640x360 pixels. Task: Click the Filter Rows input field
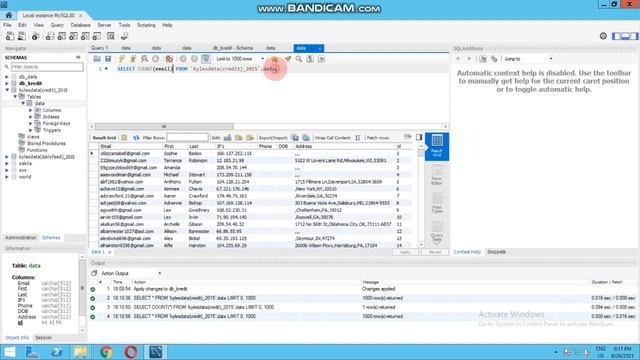187,138
